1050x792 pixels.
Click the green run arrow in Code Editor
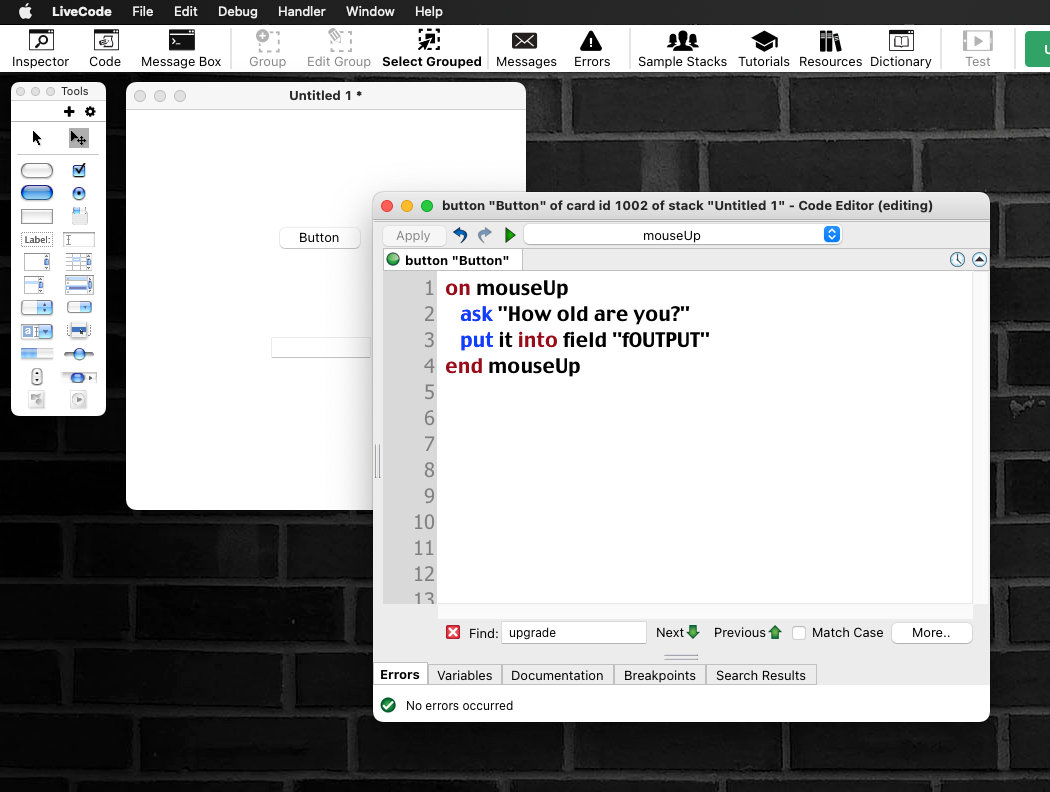510,235
